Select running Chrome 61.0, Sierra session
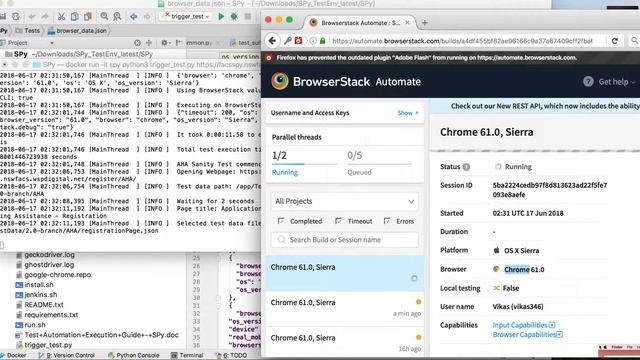Viewport: 640px width, 360px height. [x=345, y=273]
